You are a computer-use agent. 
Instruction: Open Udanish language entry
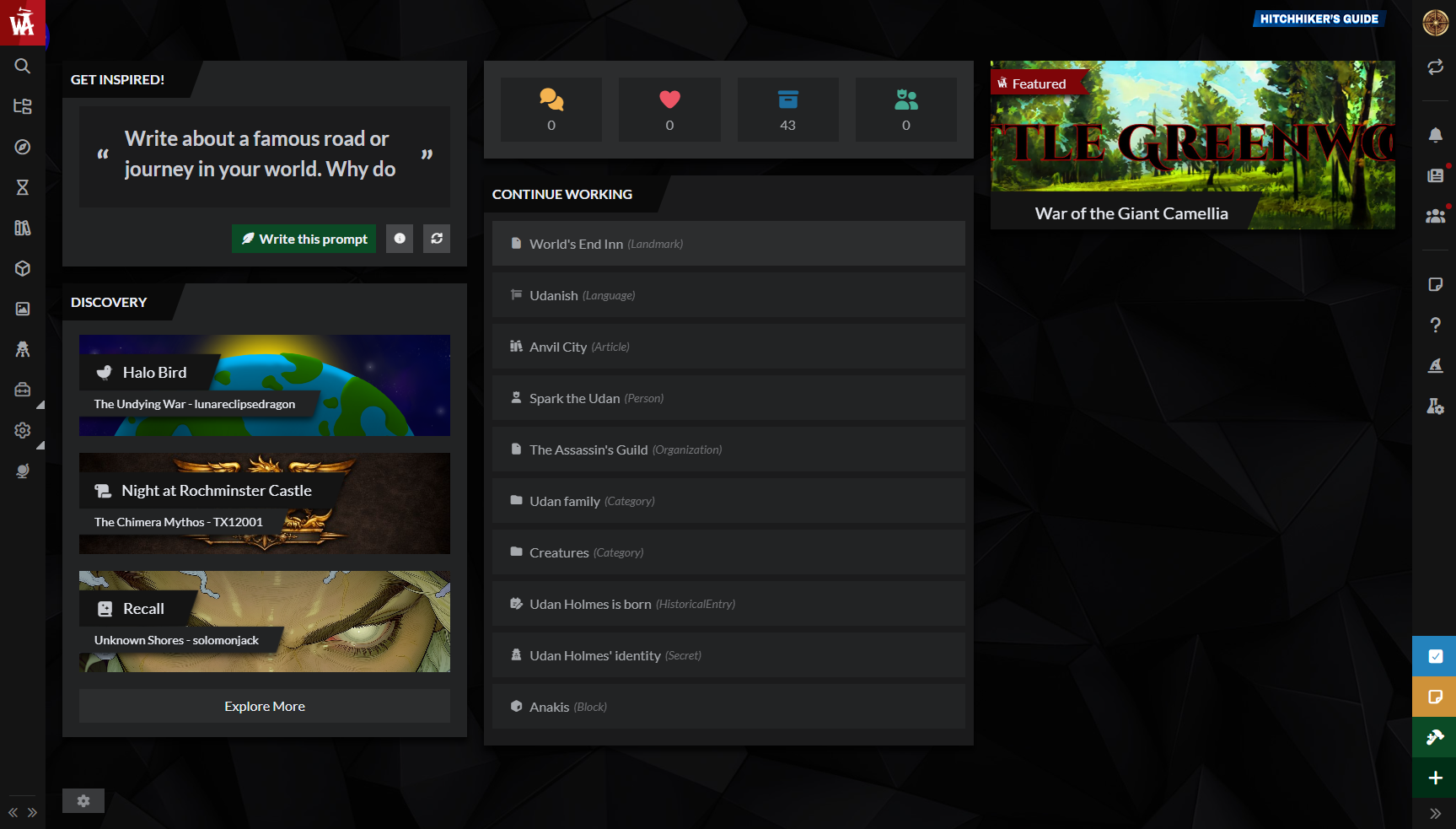pyautogui.click(x=728, y=295)
